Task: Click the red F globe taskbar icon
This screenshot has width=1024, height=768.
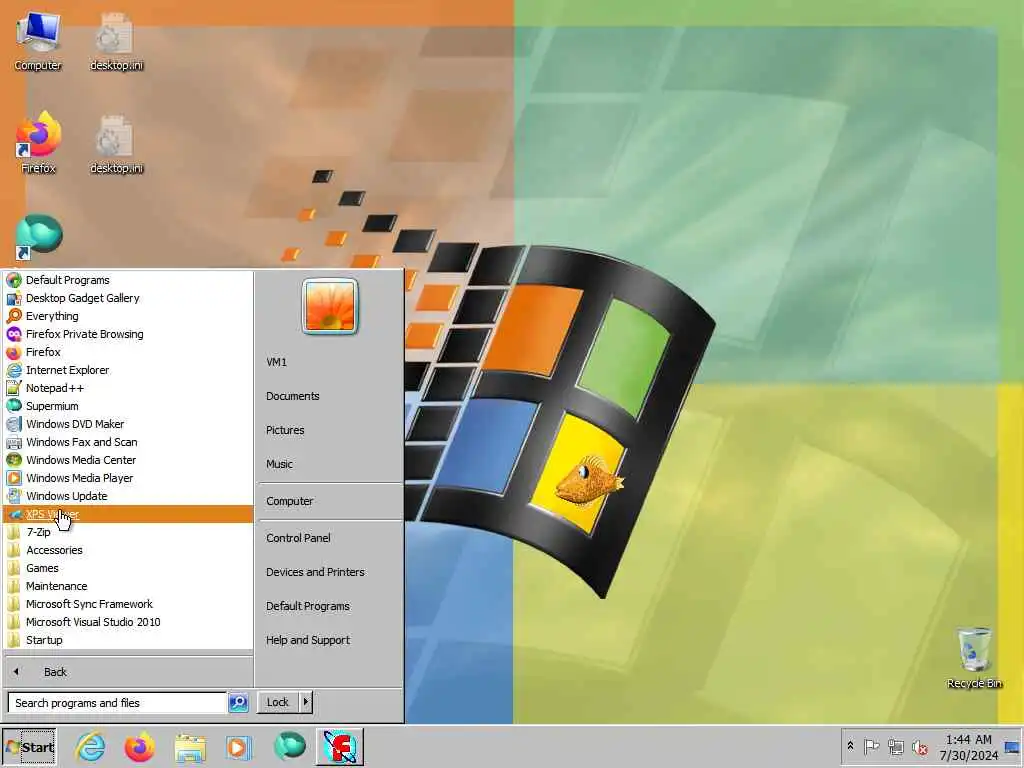Action: click(340, 747)
